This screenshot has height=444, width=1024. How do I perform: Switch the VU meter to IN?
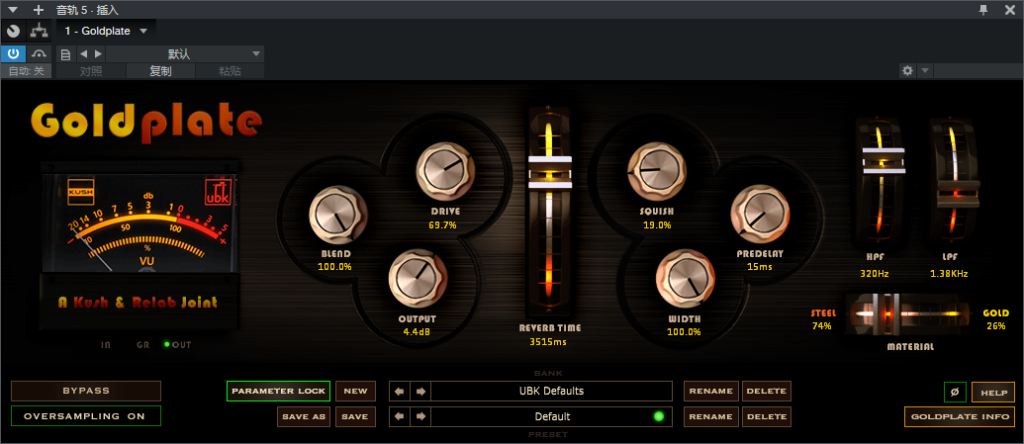(x=106, y=345)
